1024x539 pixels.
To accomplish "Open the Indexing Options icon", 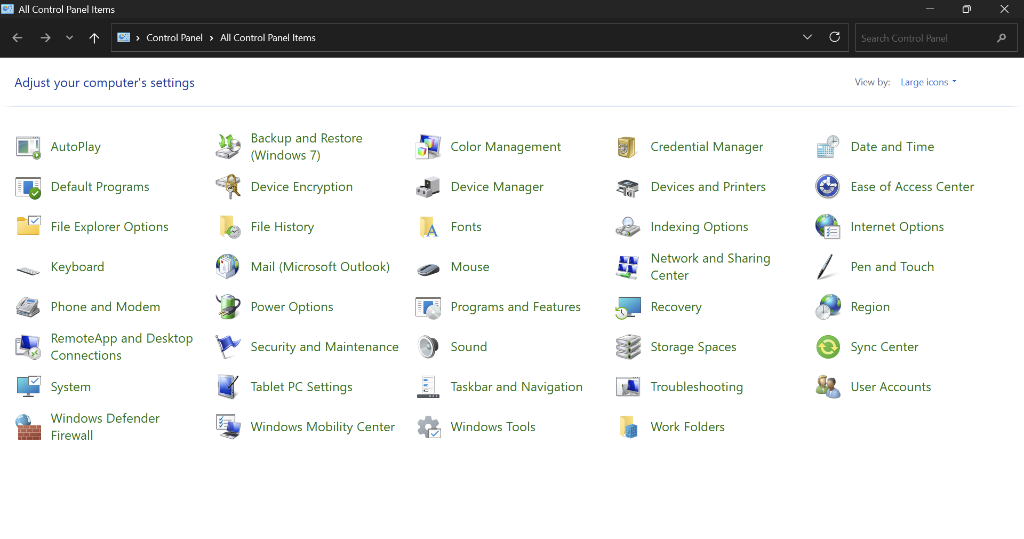I will click(628, 227).
